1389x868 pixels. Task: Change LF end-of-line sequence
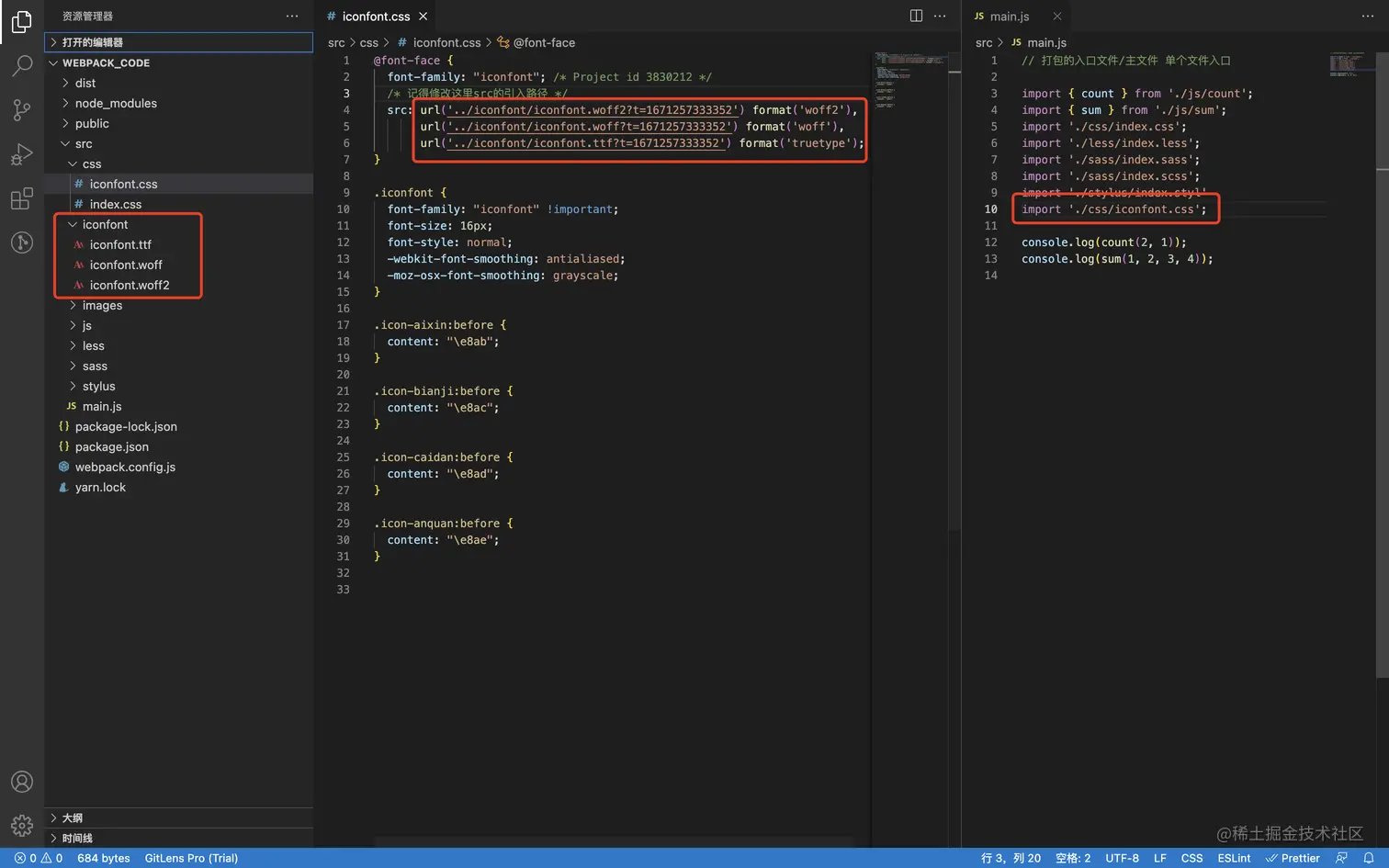(1160, 858)
